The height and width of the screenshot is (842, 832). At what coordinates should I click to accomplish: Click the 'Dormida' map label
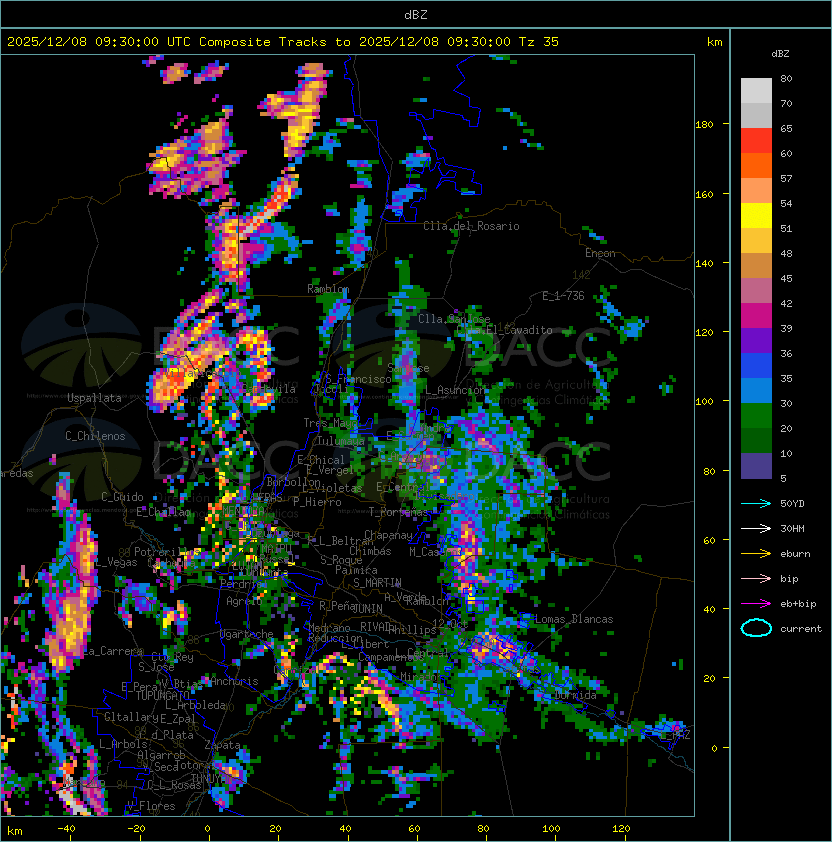[575, 695]
